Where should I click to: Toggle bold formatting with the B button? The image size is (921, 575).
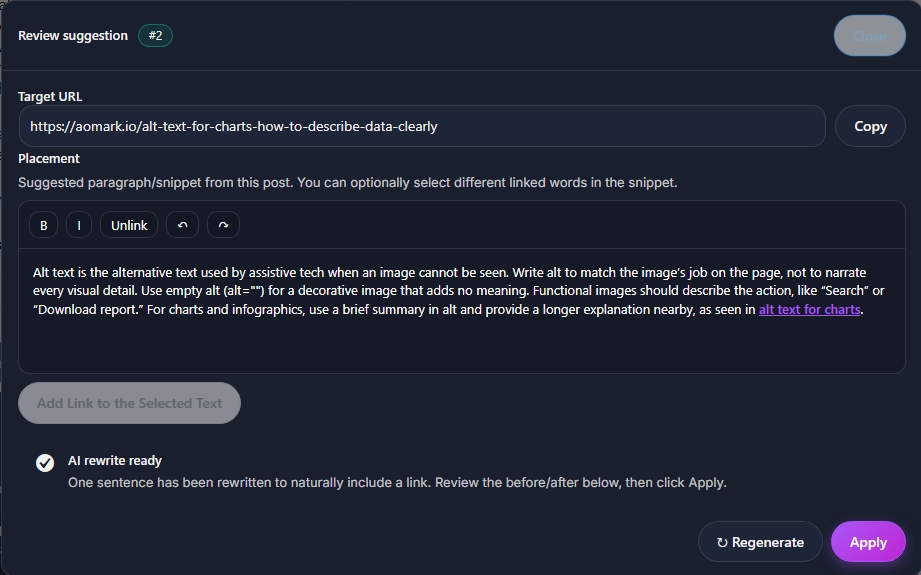click(x=43, y=225)
